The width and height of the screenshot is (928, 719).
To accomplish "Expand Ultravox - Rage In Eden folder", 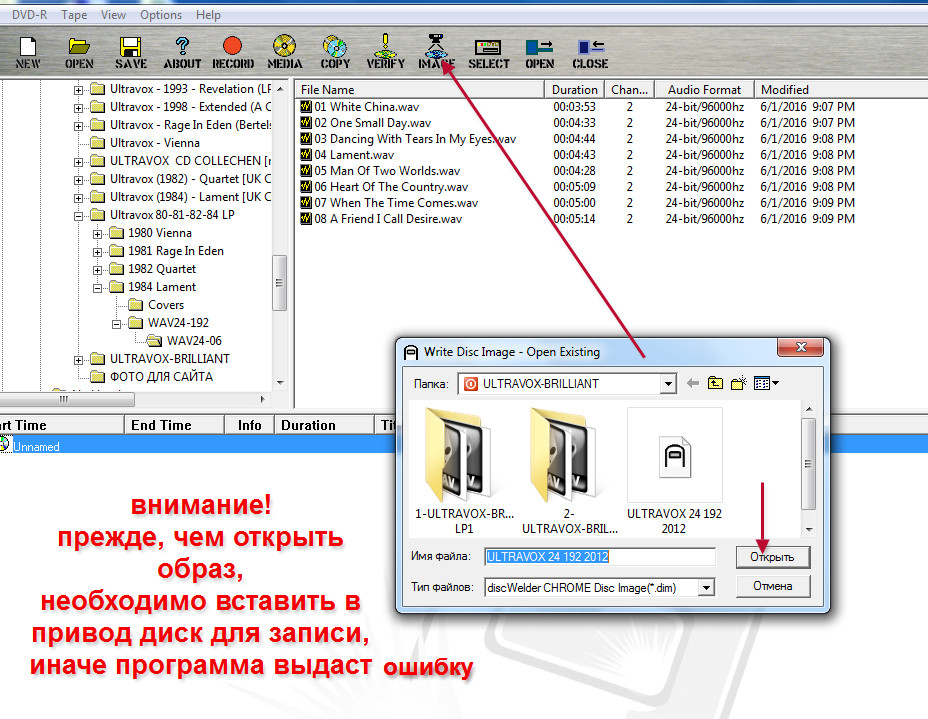I will [x=78, y=126].
